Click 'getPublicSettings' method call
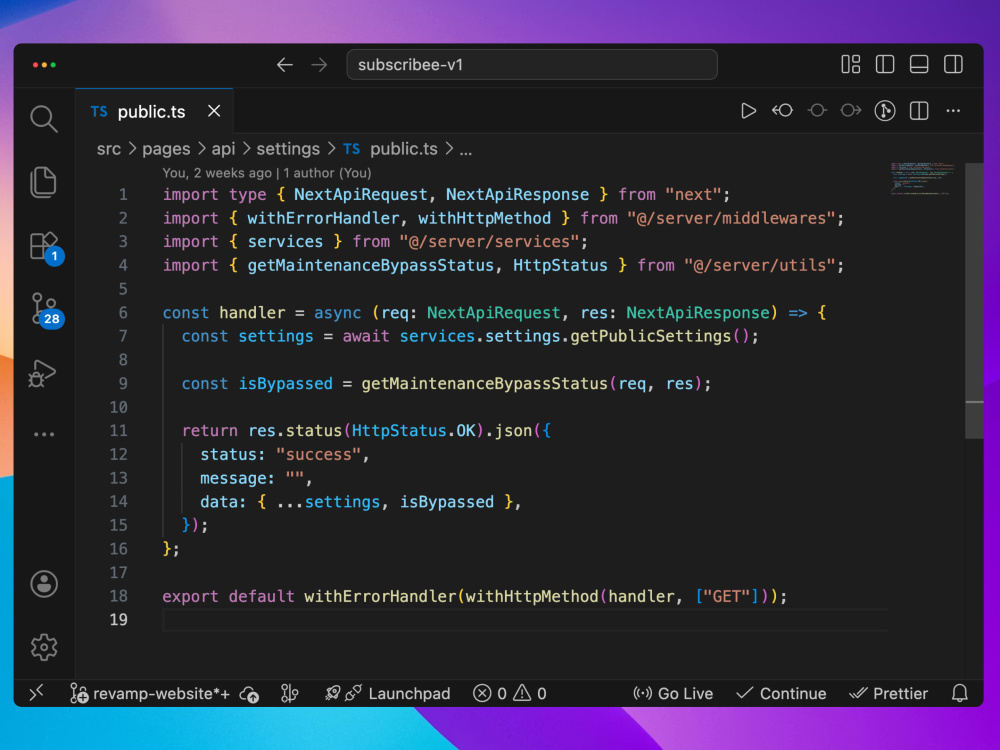The image size is (1000, 750). pyautogui.click(x=651, y=336)
